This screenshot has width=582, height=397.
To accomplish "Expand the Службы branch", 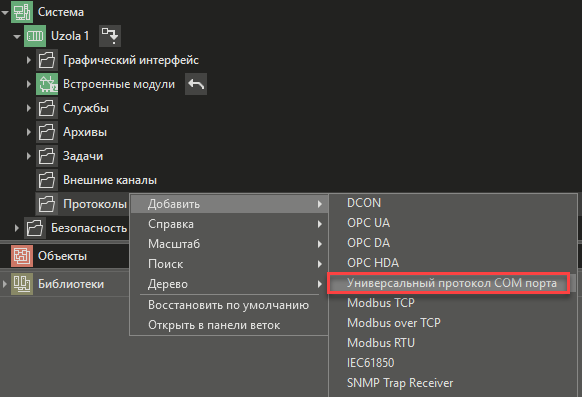I will (x=29, y=108).
